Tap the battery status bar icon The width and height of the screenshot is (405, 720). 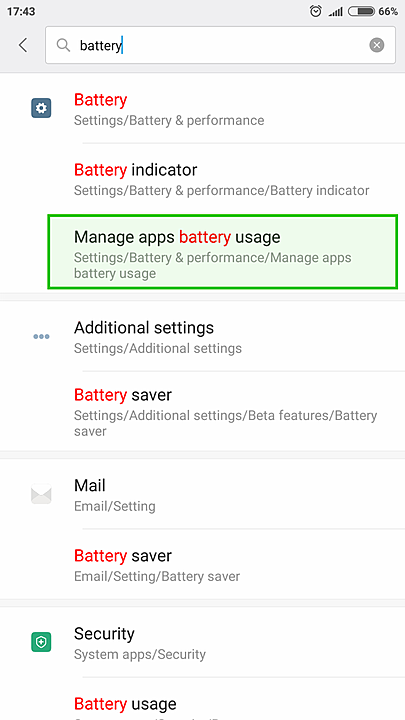coord(361,11)
